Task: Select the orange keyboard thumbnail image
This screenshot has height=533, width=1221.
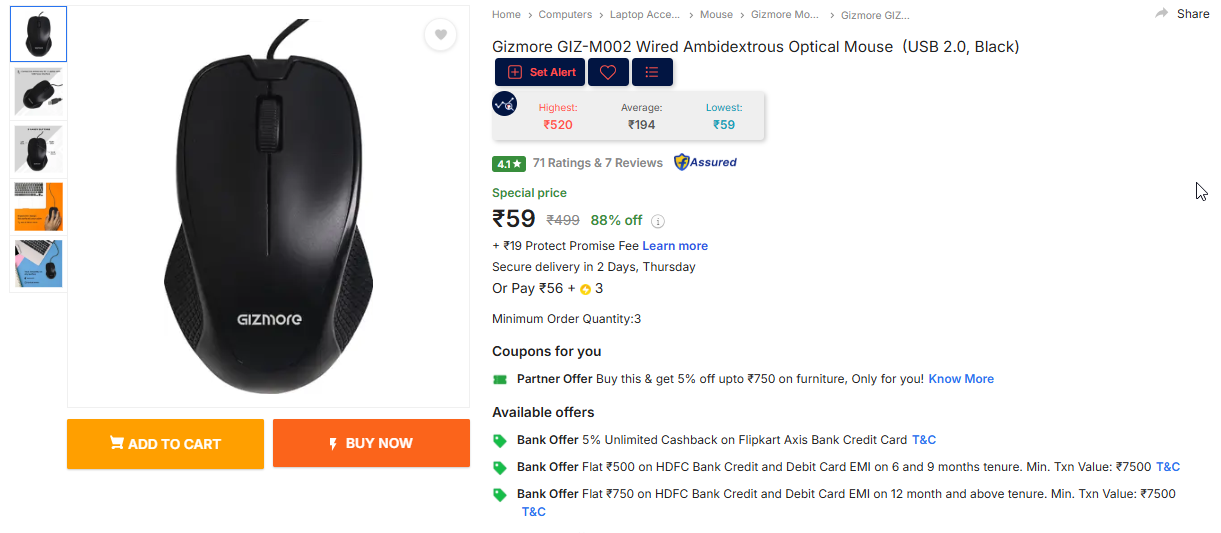Action: 39,207
